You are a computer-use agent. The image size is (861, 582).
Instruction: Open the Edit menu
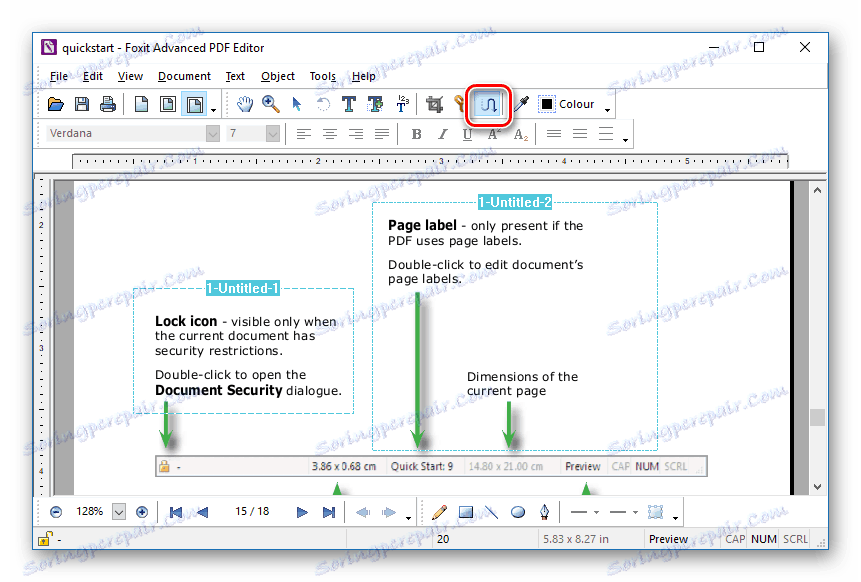(93, 76)
